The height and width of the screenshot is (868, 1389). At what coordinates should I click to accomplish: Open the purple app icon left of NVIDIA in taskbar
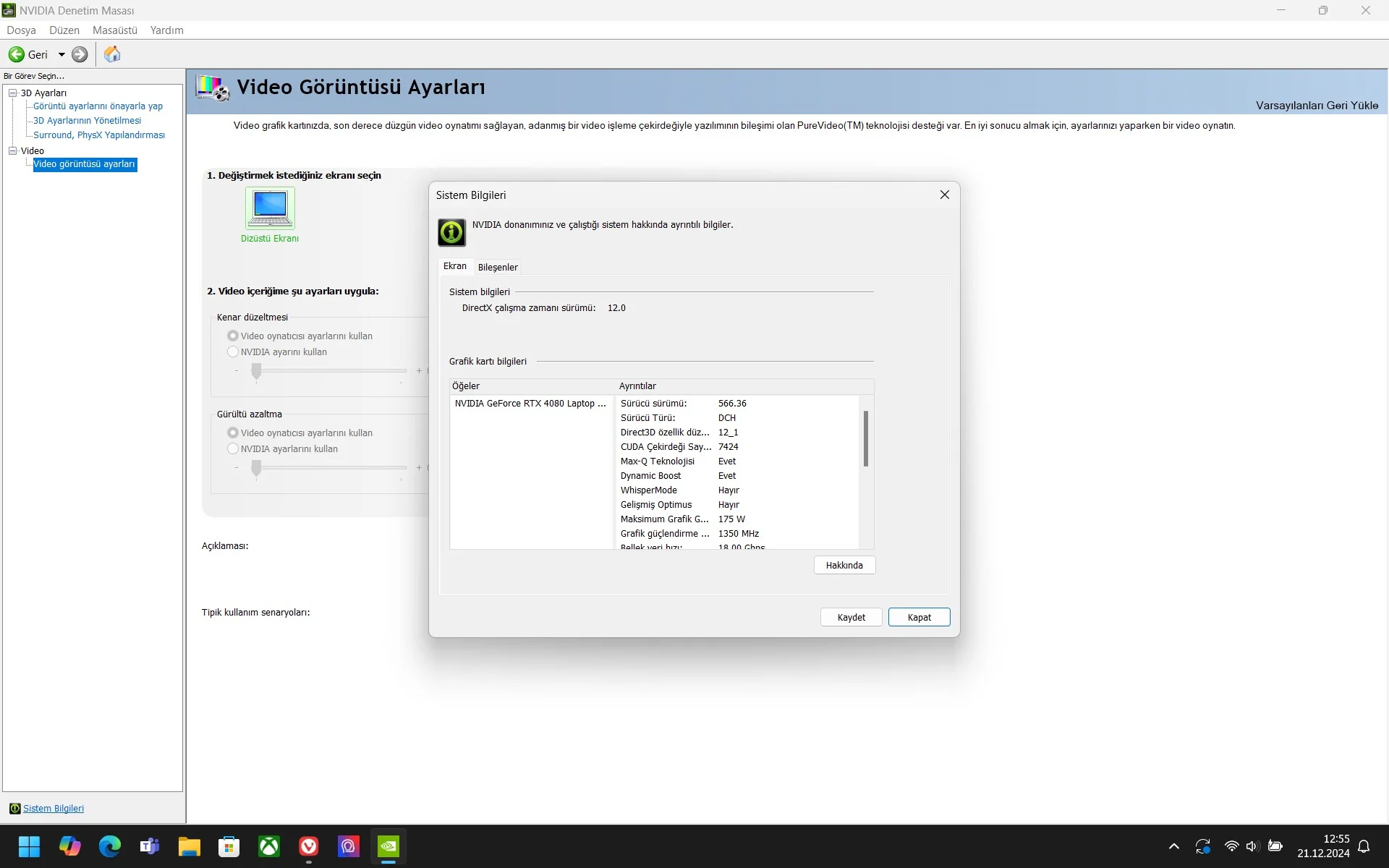click(x=349, y=846)
